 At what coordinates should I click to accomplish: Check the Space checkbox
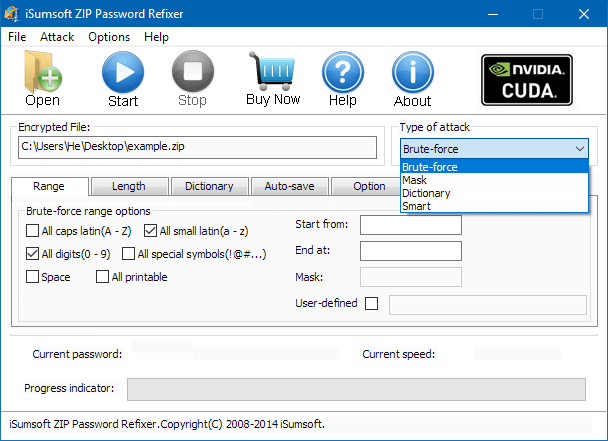point(32,277)
